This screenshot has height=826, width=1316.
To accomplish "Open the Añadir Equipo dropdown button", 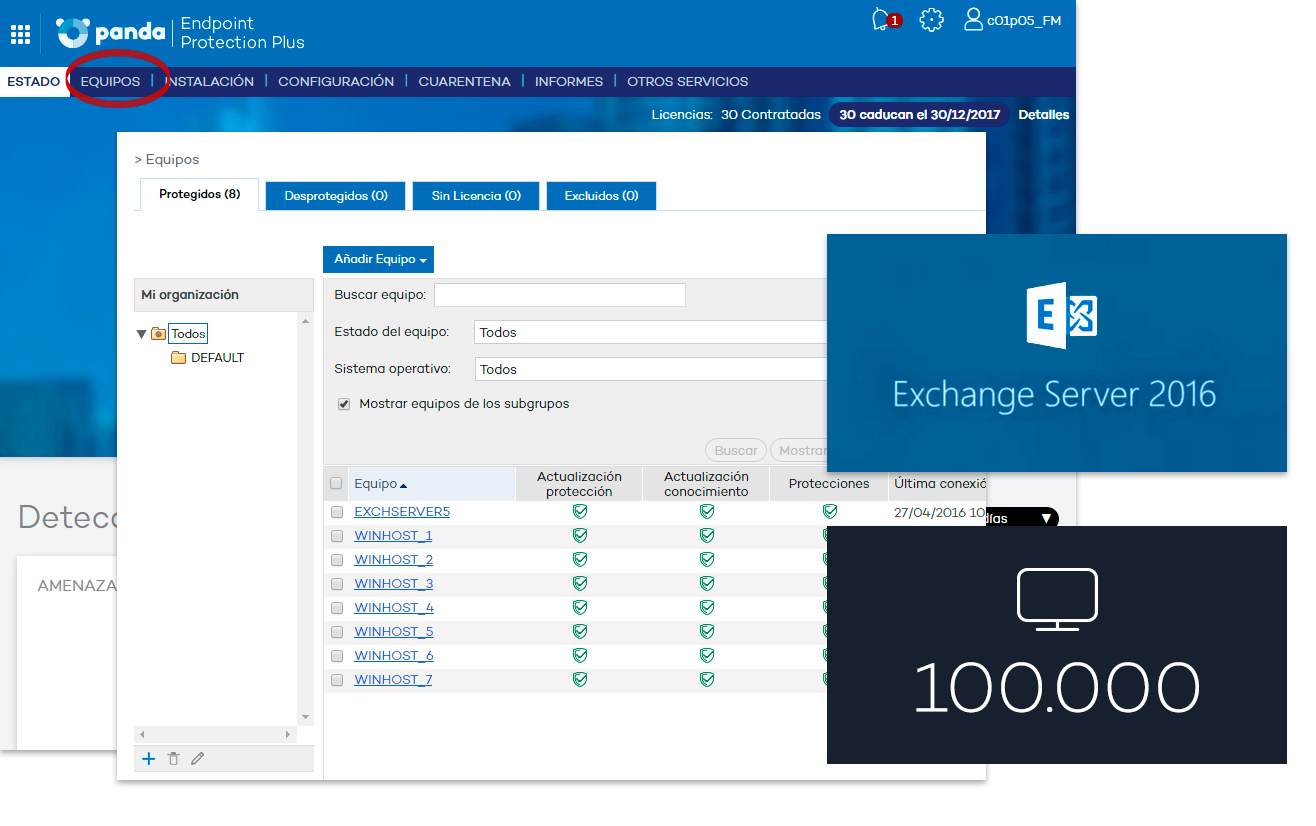I will (x=378, y=259).
